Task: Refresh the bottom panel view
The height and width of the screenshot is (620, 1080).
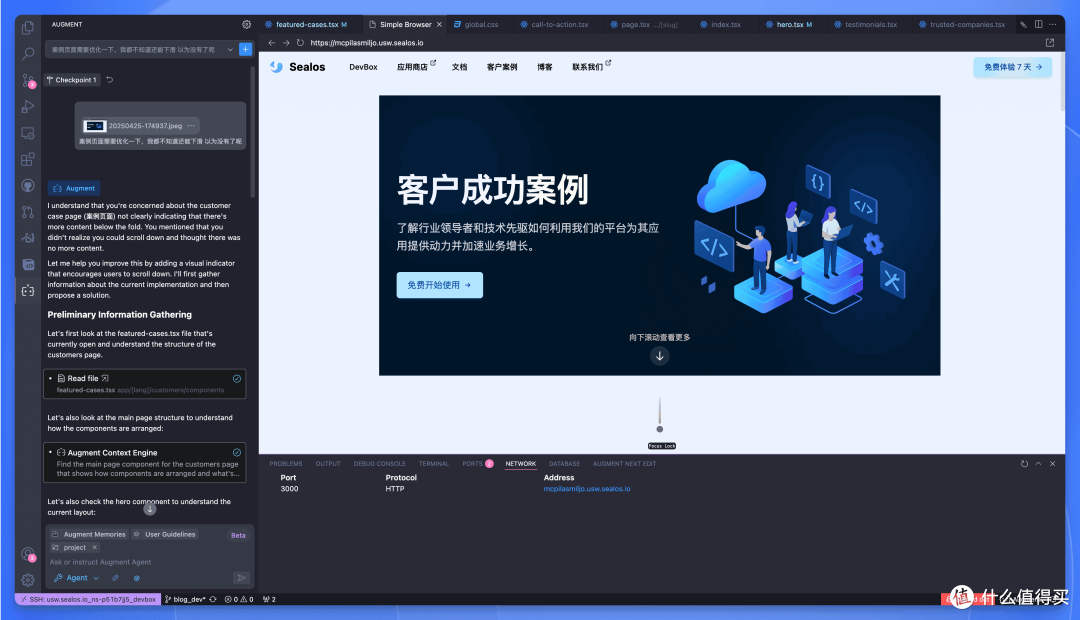Action: coord(1024,464)
